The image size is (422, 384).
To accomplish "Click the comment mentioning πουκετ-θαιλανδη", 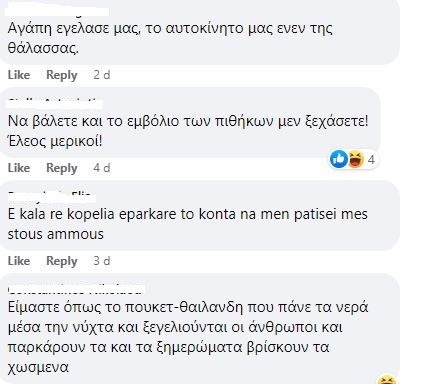I will pos(188,337).
